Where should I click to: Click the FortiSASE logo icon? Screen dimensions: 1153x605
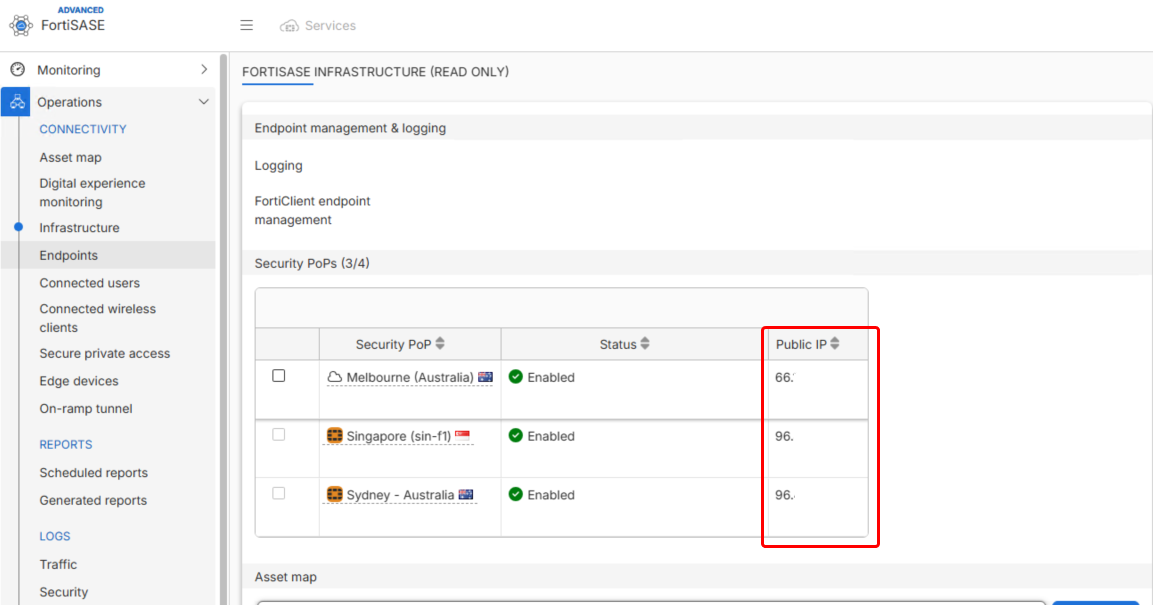(21, 25)
